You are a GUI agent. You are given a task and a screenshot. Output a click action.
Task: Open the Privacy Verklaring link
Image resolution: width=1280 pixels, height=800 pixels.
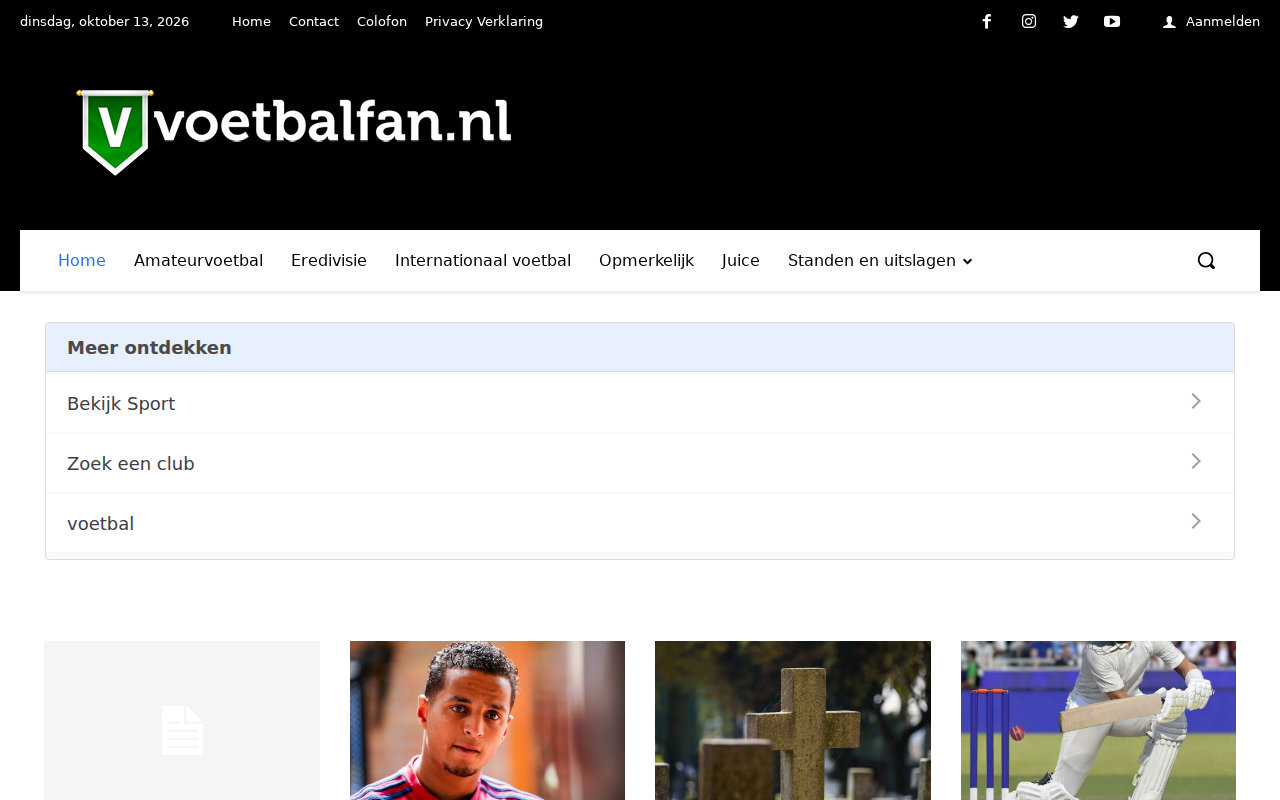click(x=484, y=22)
